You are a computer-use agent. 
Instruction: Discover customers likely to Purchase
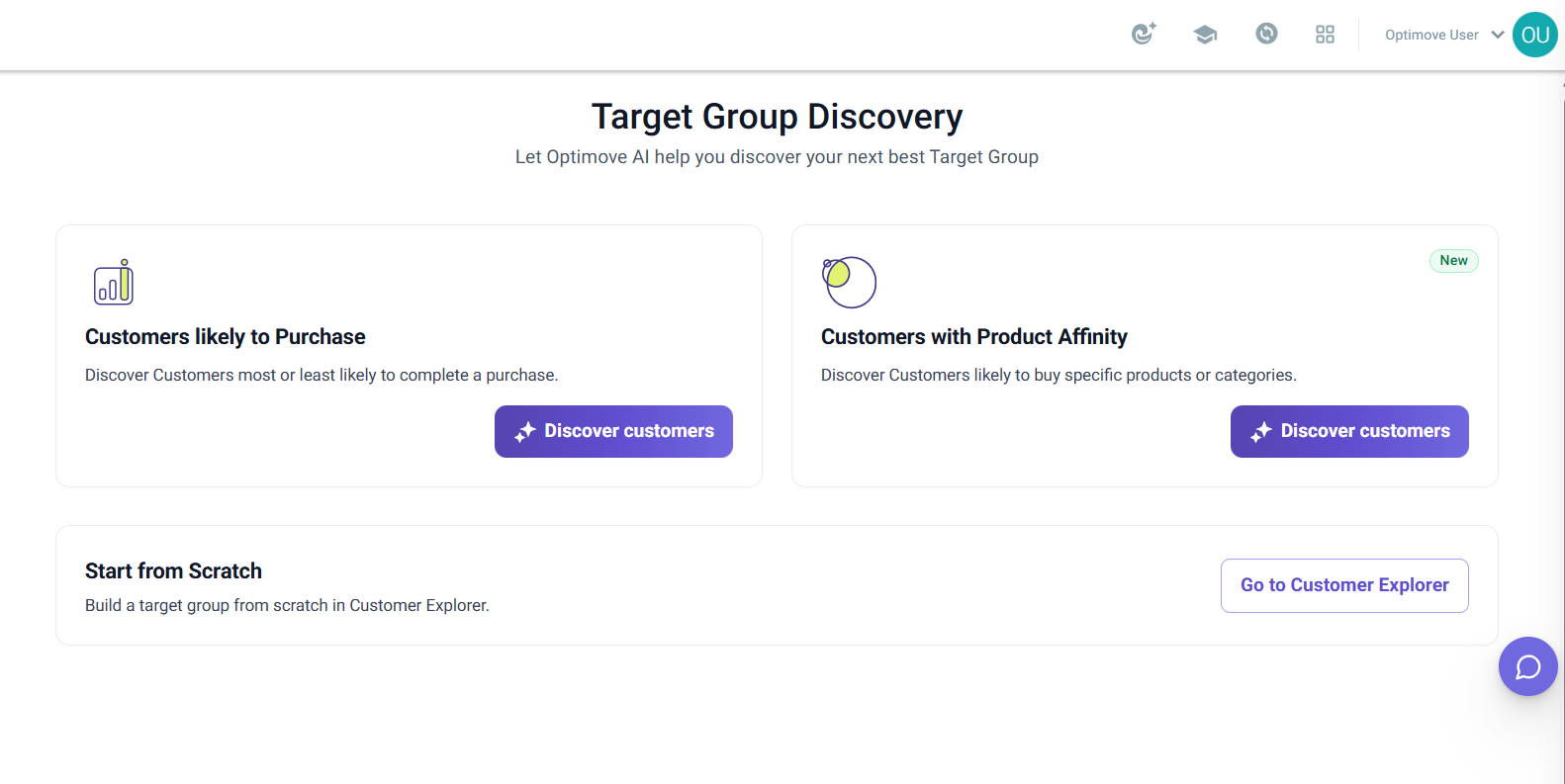[613, 431]
